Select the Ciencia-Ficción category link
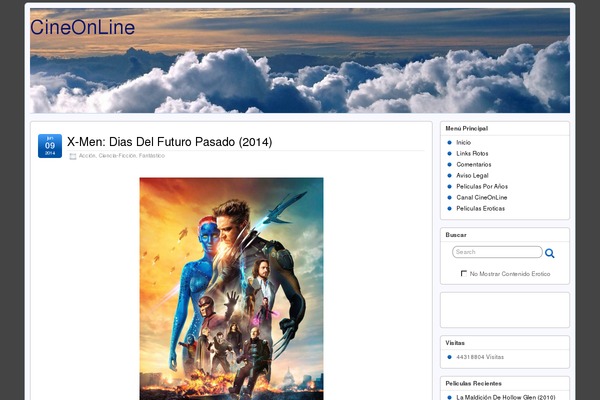The height and width of the screenshot is (400, 600). click(117, 156)
